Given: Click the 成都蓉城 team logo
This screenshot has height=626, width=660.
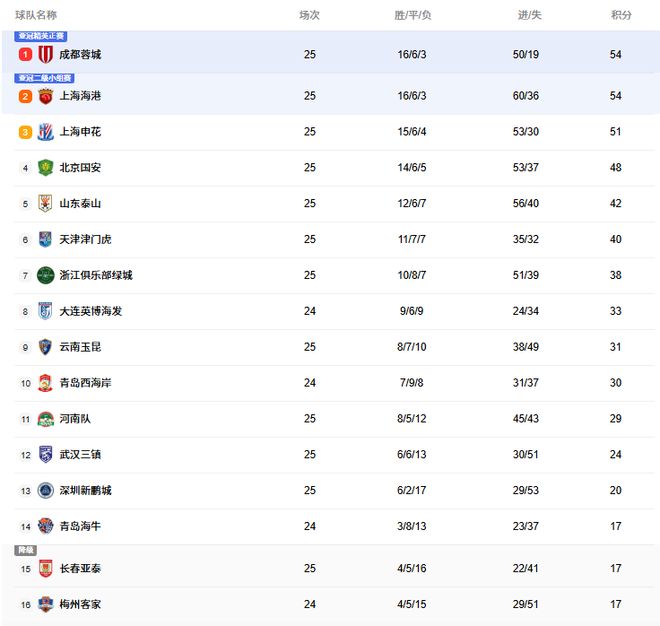Looking at the screenshot, I should [45, 54].
